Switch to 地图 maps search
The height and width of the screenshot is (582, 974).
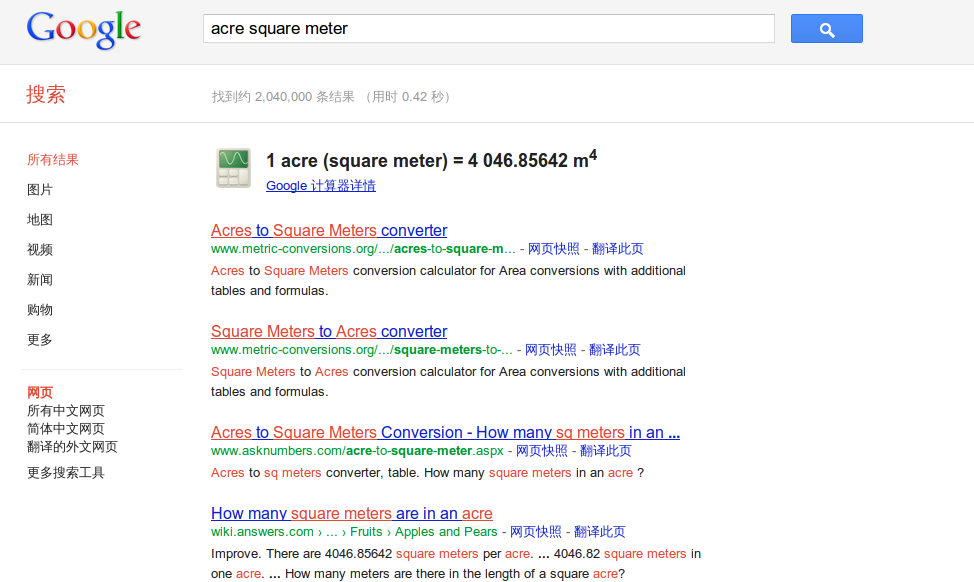tap(39, 219)
